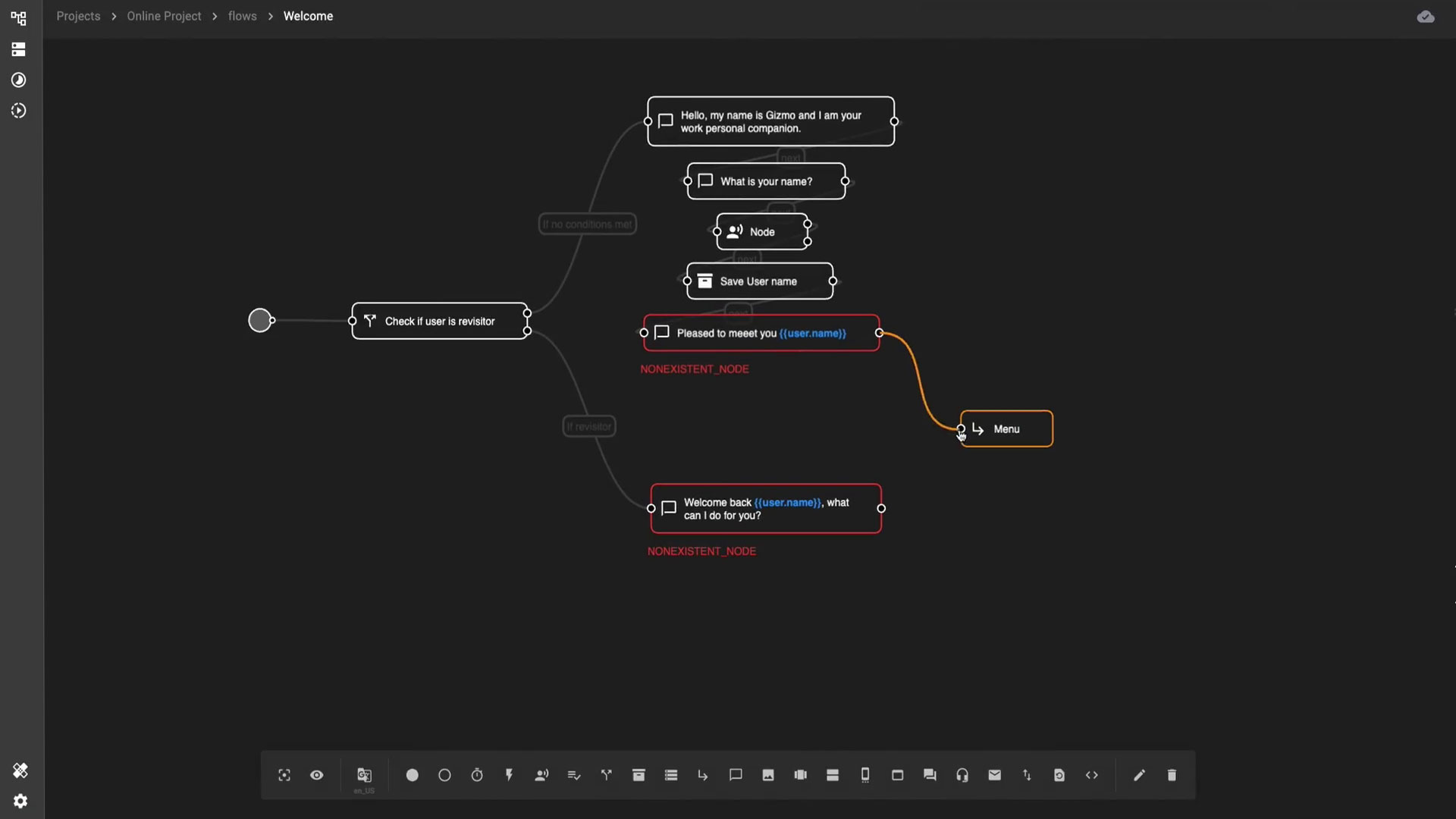Image resolution: width=1456 pixels, height=819 pixels.
Task: Select the 'Pleased to meeet you' node
Action: coord(761,333)
